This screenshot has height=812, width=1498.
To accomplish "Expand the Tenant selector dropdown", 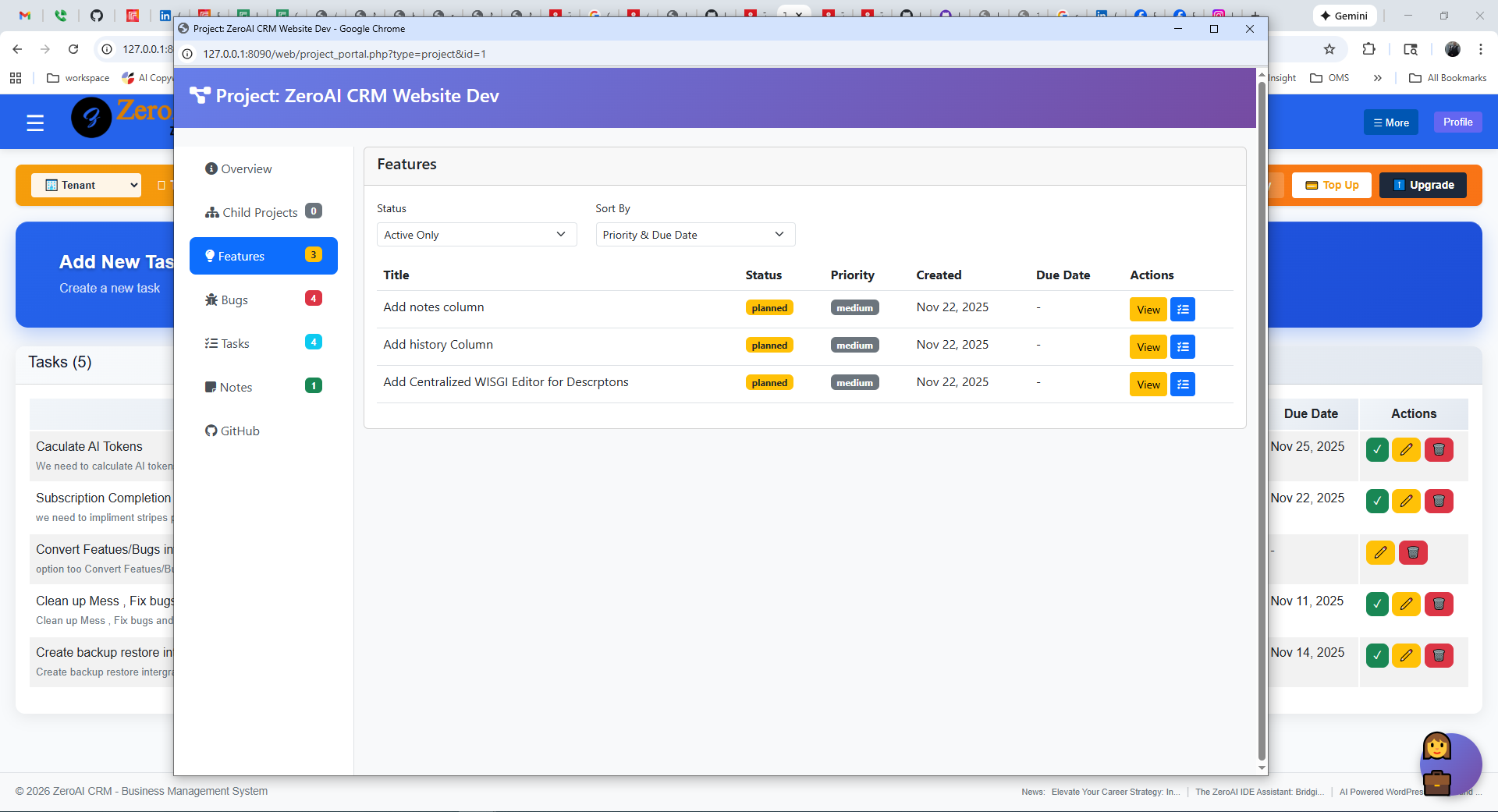I will point(87,185).
